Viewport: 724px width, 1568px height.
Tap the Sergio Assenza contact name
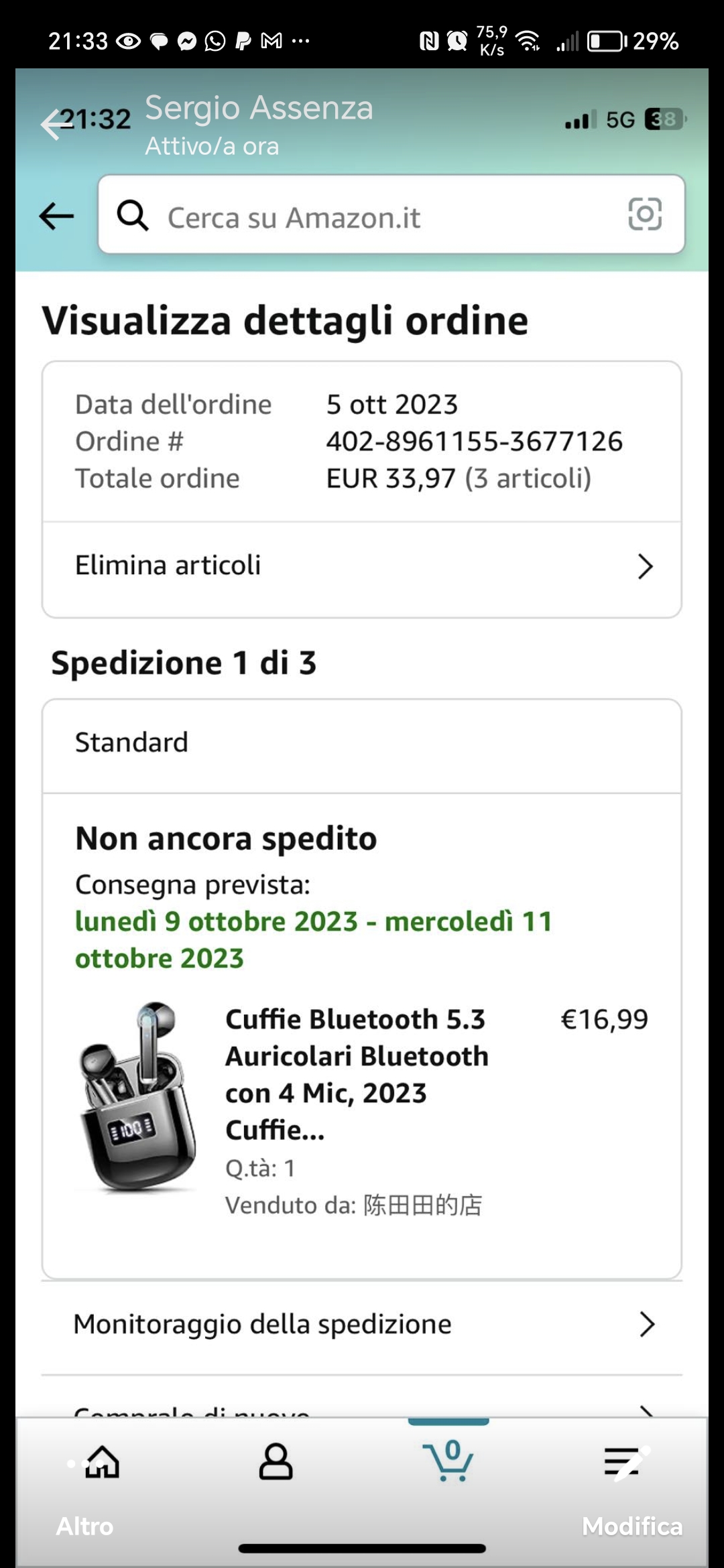coord(259,108)
